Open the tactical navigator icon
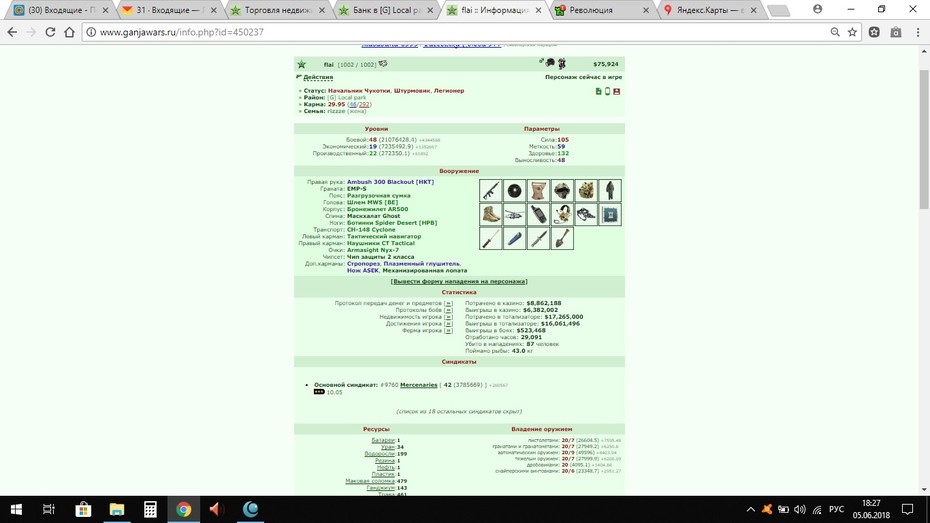 538,215
